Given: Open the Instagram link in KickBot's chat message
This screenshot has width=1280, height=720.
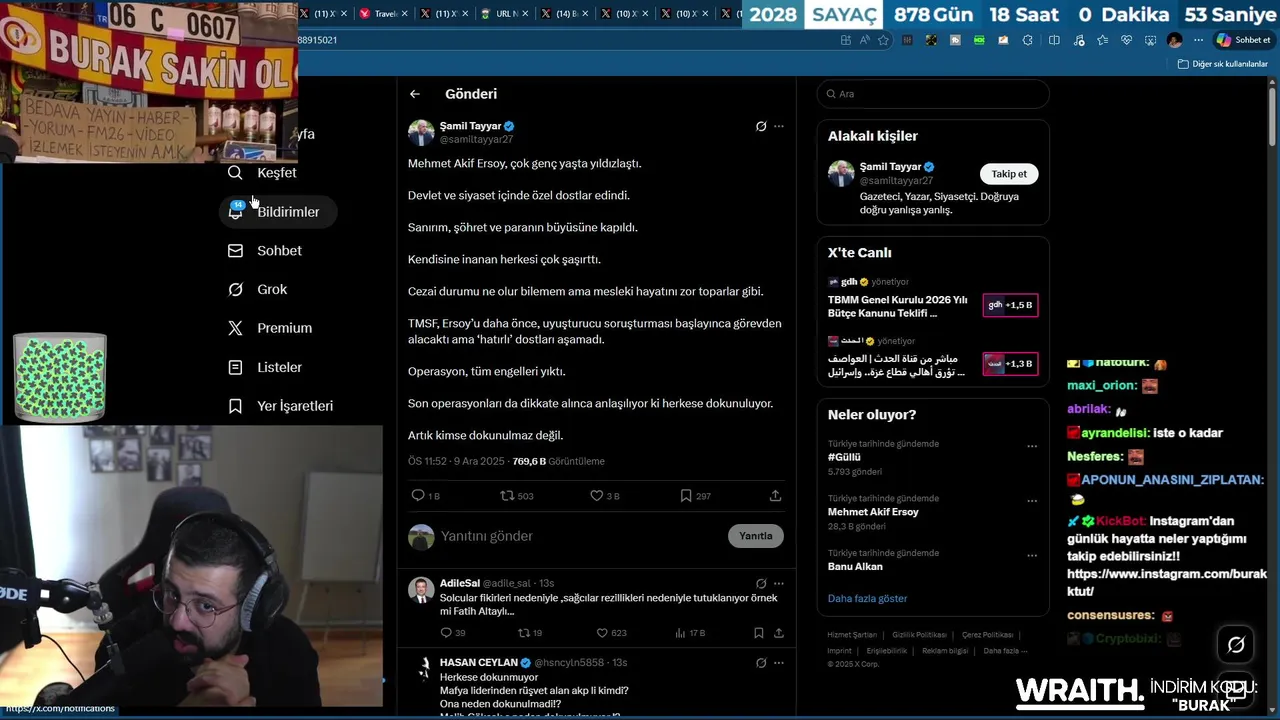Looking at the screenshot, I should click(1167, 583).
